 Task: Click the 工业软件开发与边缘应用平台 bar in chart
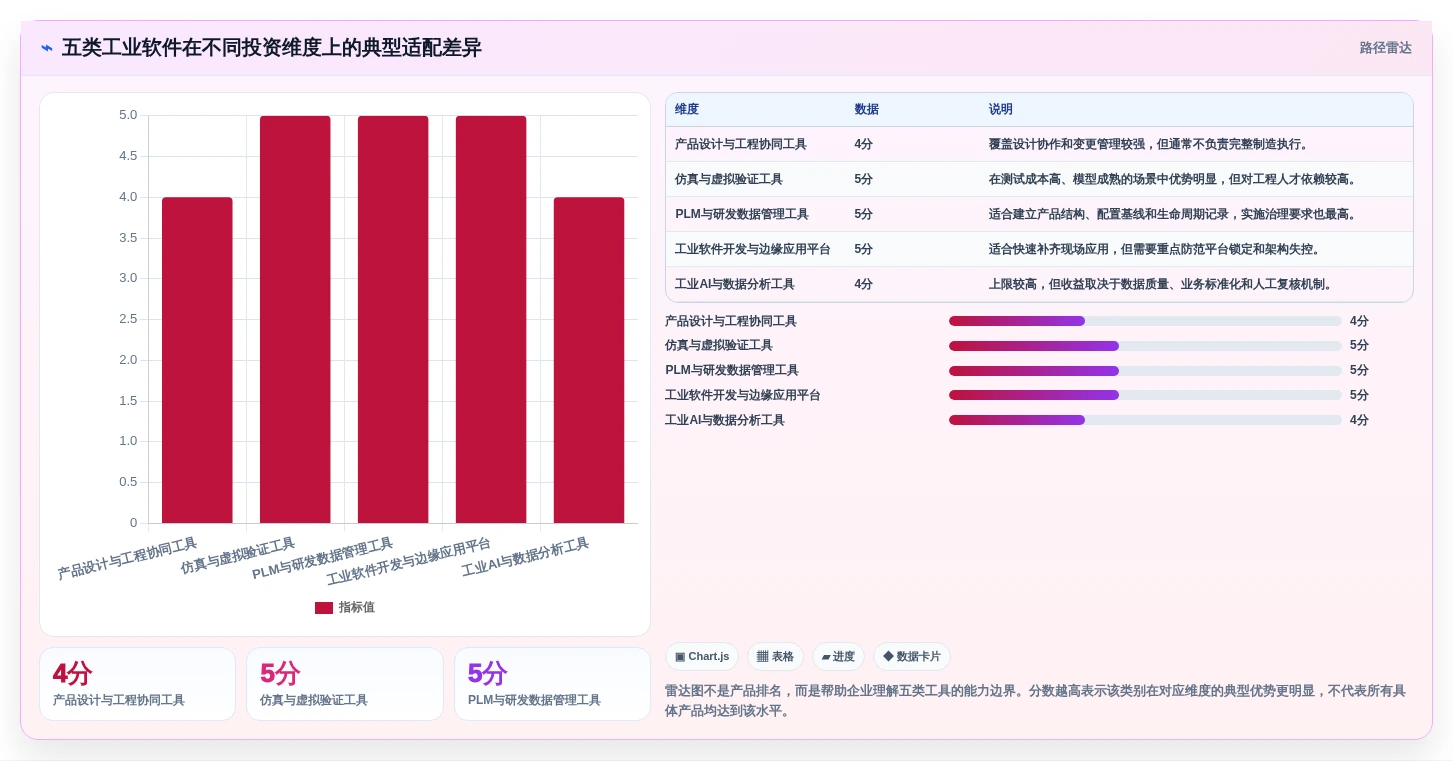pos(491,319)
